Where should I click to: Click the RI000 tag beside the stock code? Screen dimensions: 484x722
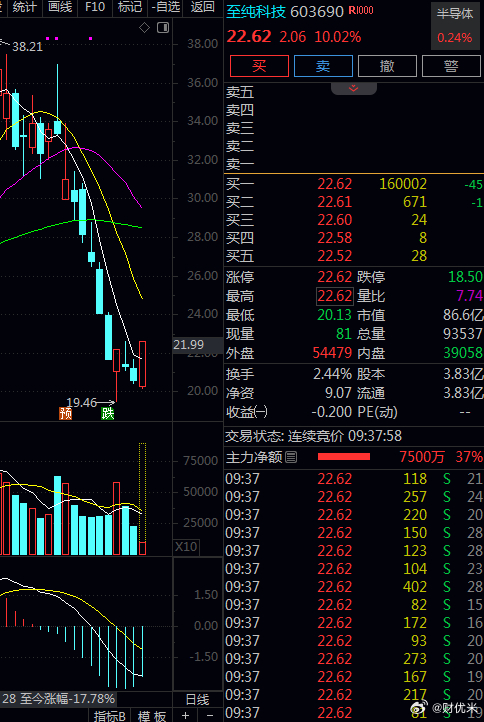(x=361, y=11)
